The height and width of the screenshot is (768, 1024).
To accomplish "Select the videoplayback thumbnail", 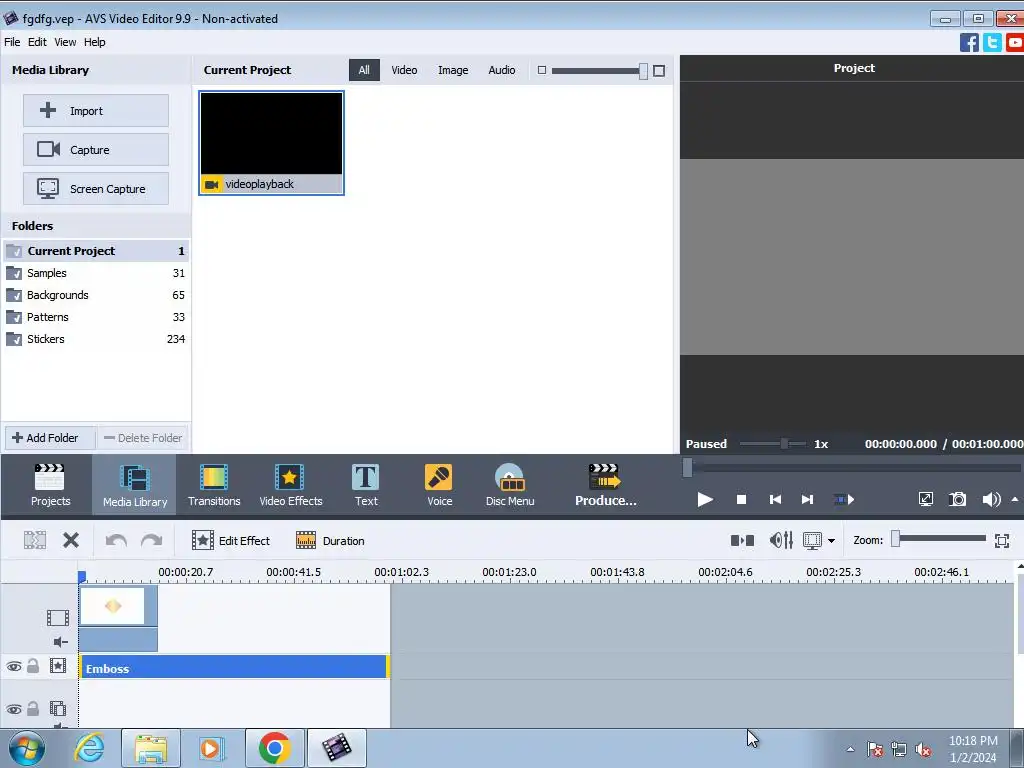I will pyautogui.click(x=271, y=142).
